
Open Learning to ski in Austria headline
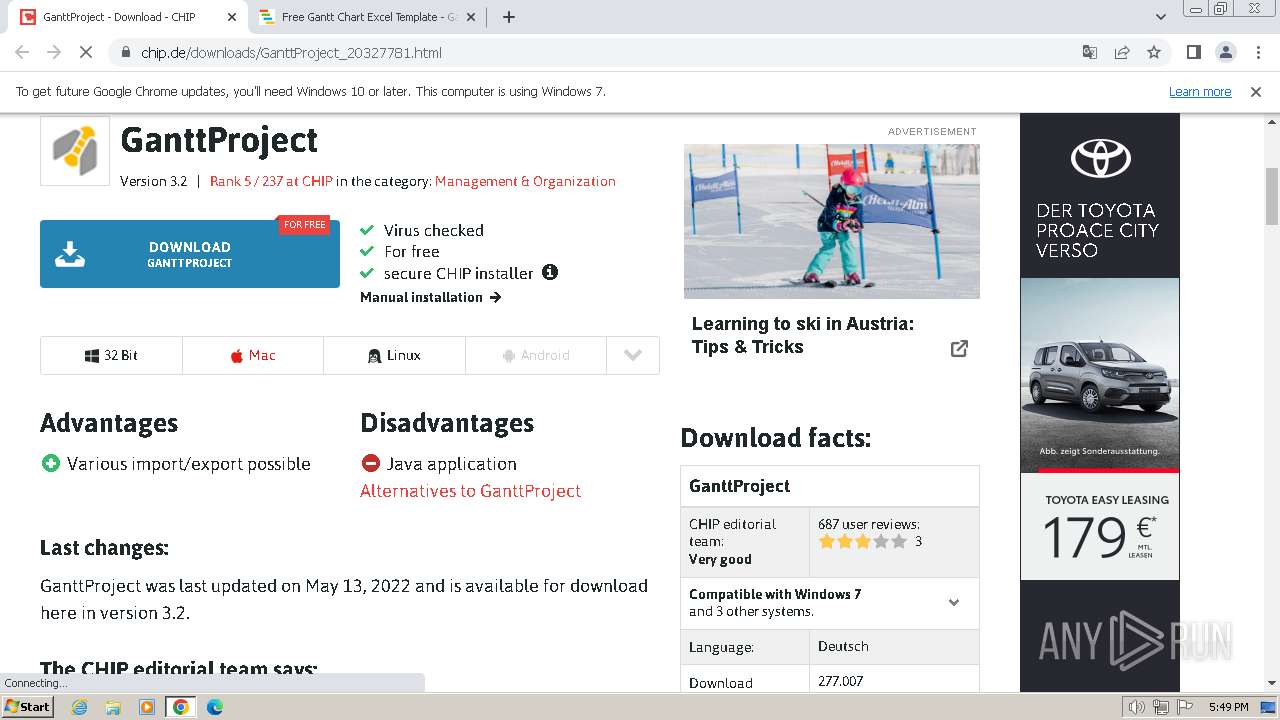tap(803, 335)
